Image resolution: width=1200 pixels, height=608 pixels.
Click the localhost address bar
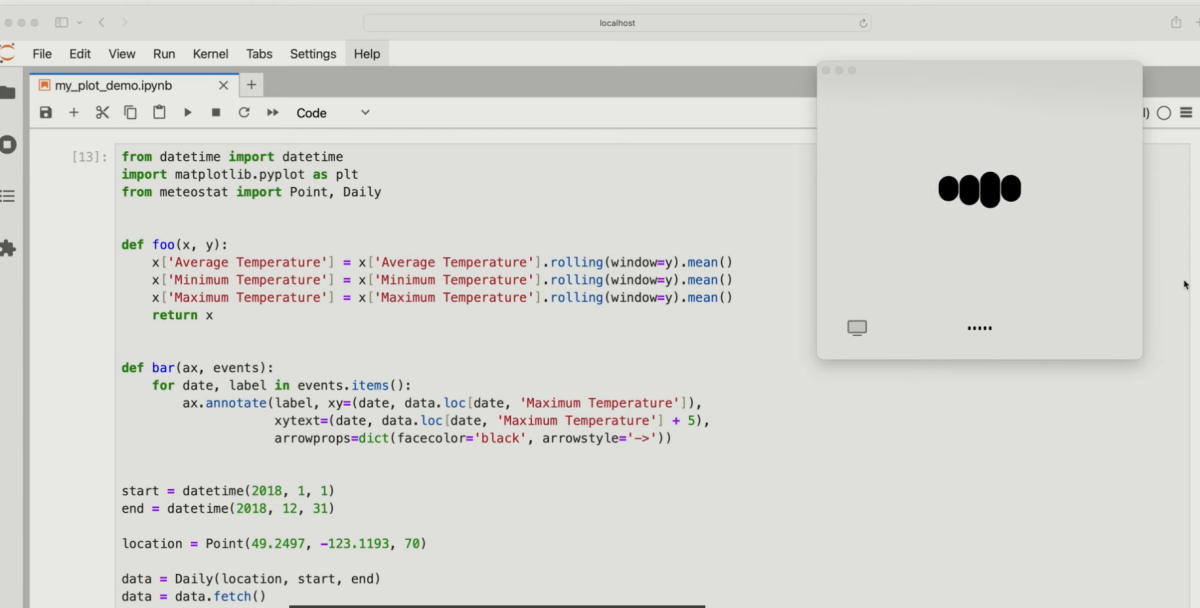(616, 22)
